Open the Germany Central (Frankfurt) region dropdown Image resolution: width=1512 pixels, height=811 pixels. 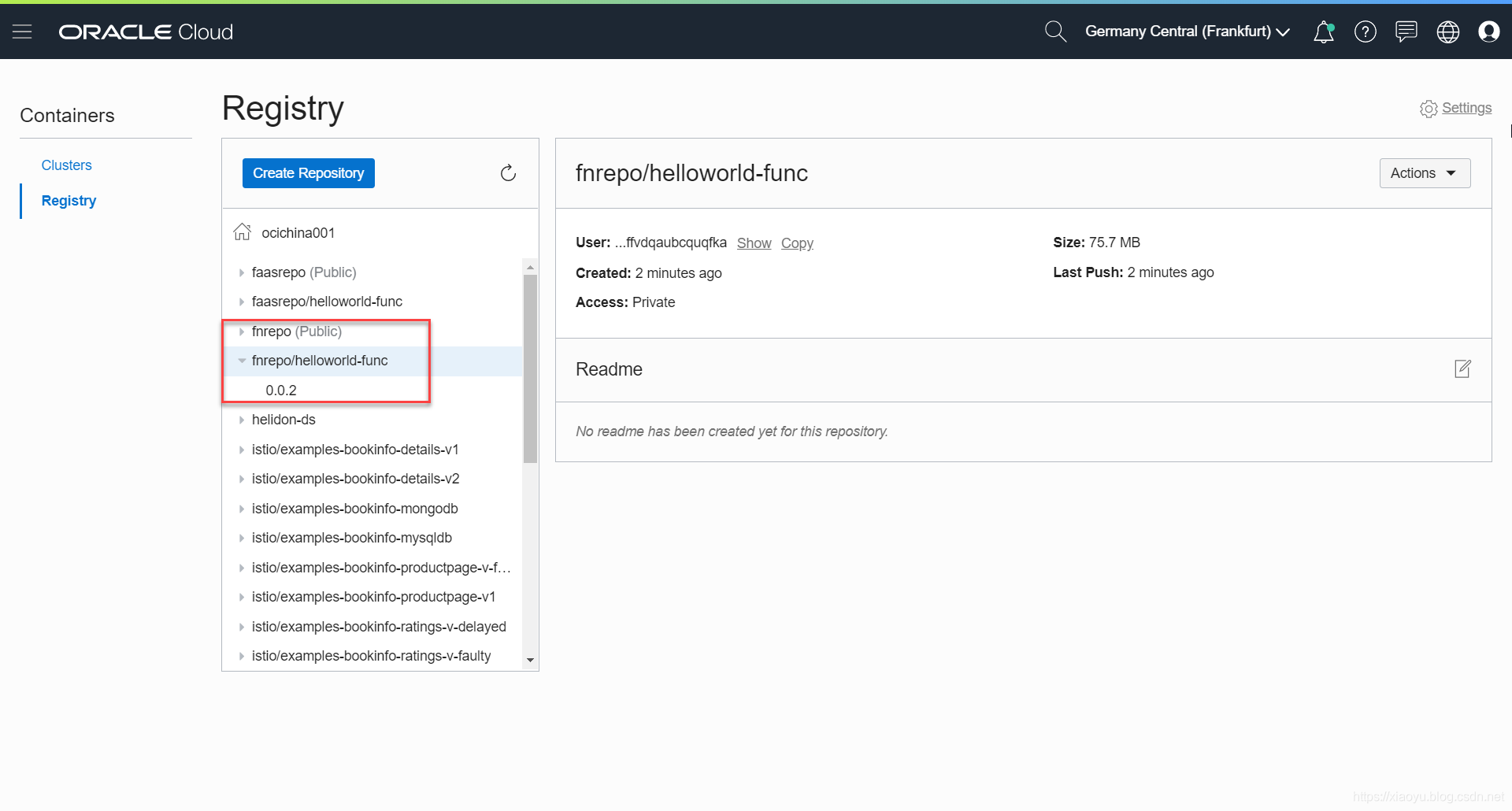click(1188, 31)
